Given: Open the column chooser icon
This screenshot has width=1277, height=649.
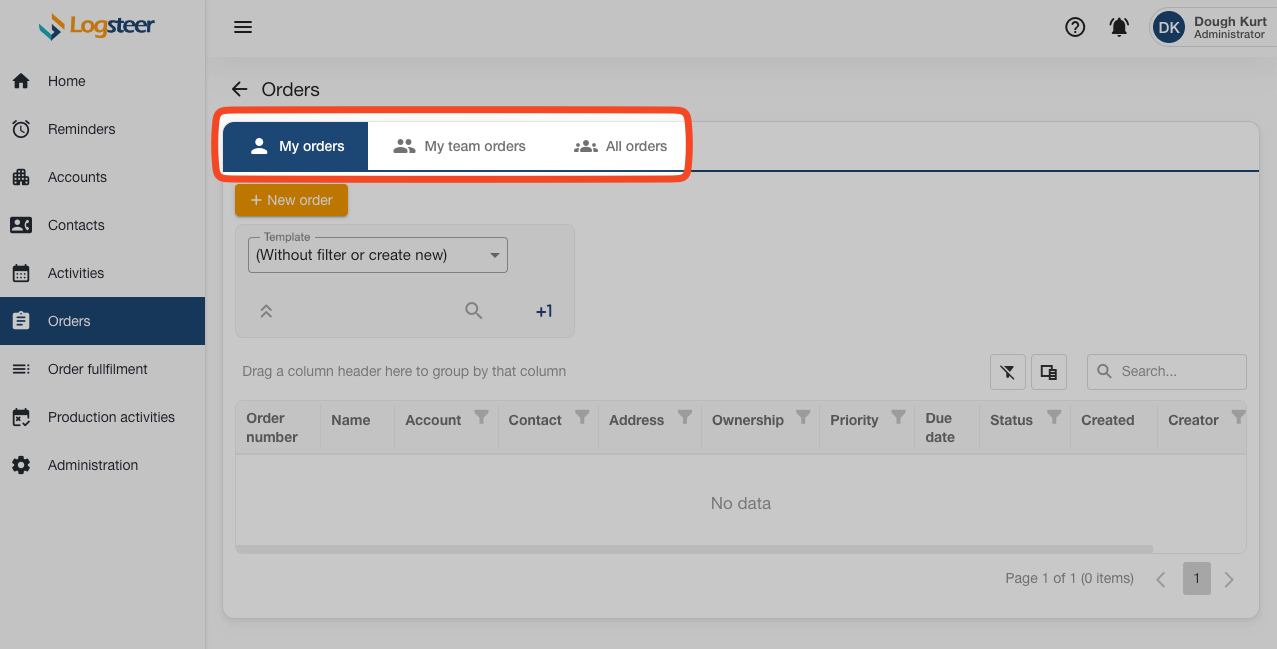Looking at the screenshot, I should pyautogui.click(x=1048, y=372).
